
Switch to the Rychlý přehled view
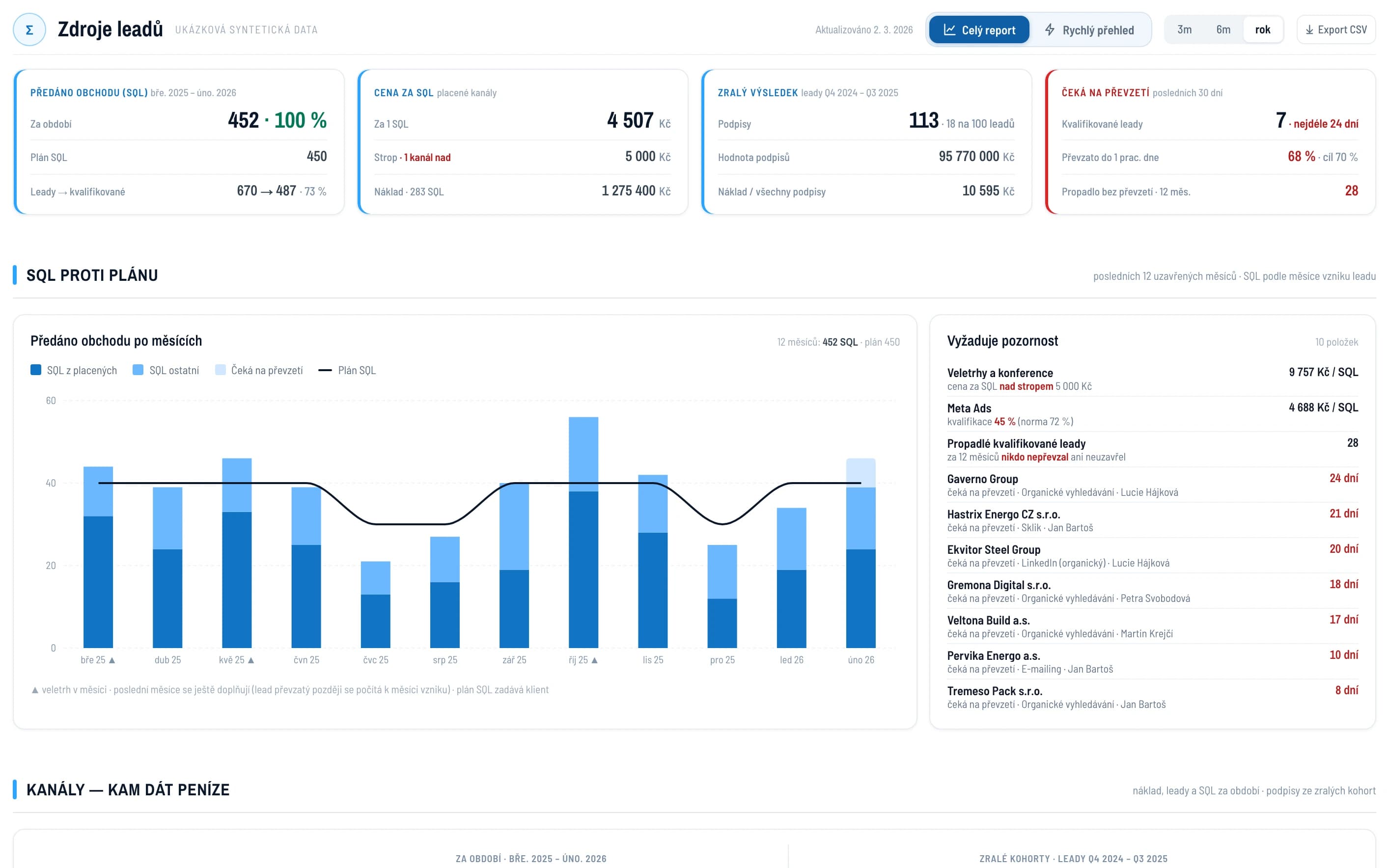[x=1089, y=30]
